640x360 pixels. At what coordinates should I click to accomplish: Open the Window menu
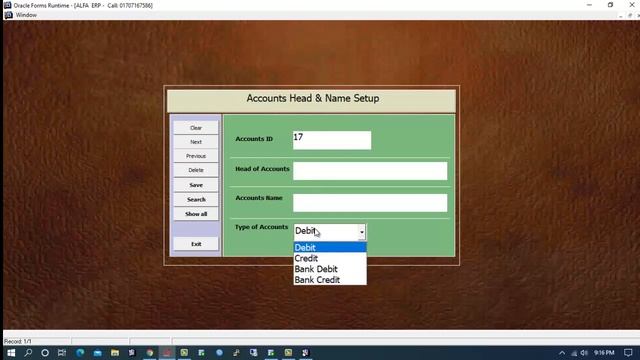coord(26,15)
